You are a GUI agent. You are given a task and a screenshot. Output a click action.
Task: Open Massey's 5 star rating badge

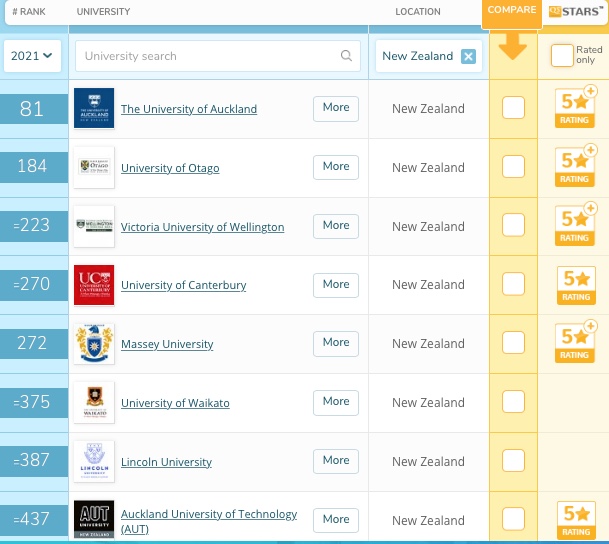(x=576, y=342)
